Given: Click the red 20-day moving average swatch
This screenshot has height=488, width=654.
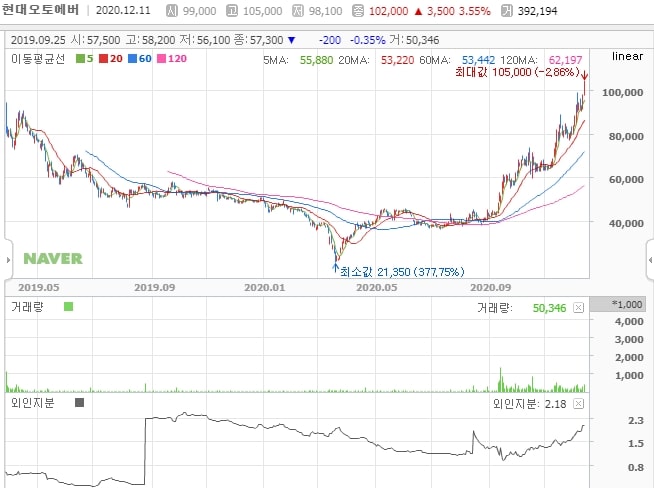Looking at the screenshot, I should pyautogui.click(x=103, y=59).
